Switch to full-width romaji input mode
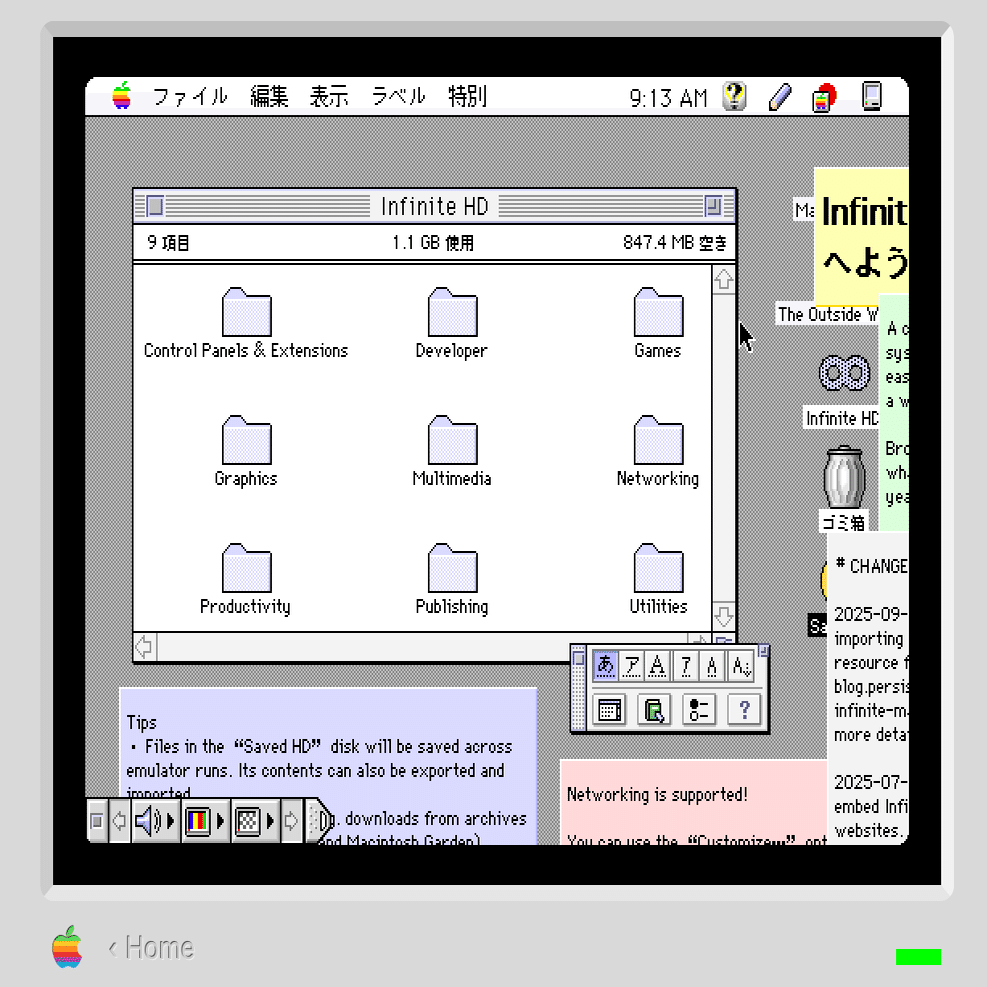Screen dimensions: 987x987 [x=658, y=665]
